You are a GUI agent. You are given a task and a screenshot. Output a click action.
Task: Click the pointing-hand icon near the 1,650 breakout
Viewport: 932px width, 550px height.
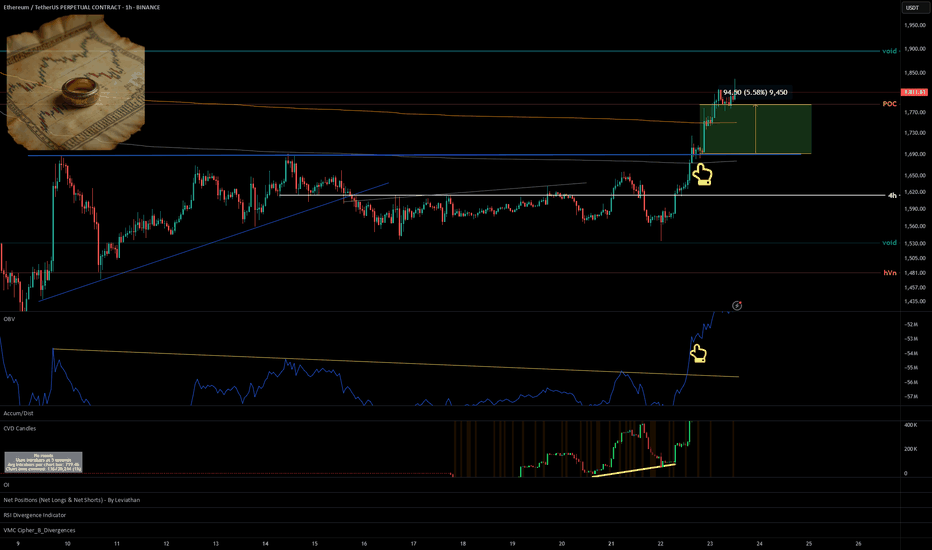coord(702,175)
